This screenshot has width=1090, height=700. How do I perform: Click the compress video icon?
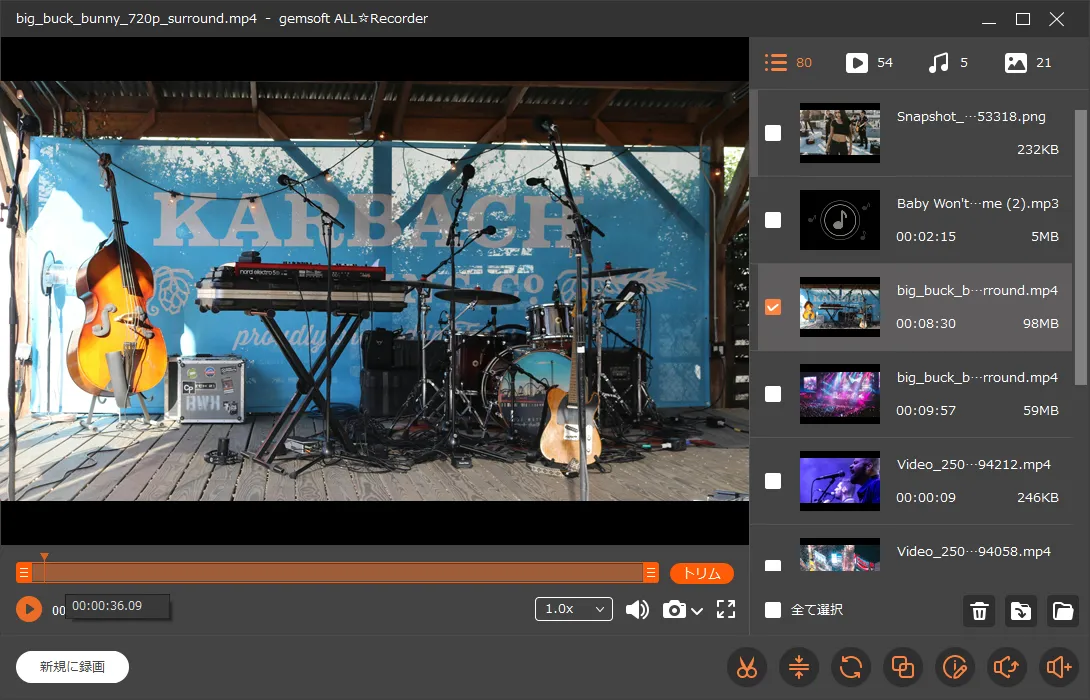798,668
